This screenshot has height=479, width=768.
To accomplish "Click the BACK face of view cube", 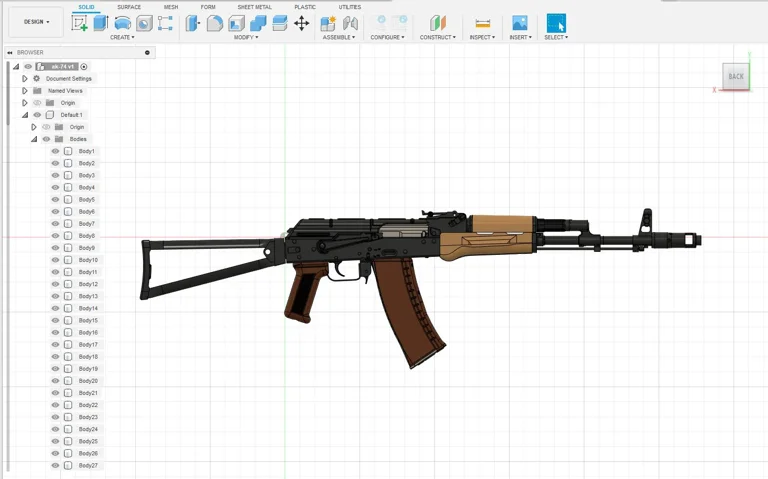I will coord(735,77).
